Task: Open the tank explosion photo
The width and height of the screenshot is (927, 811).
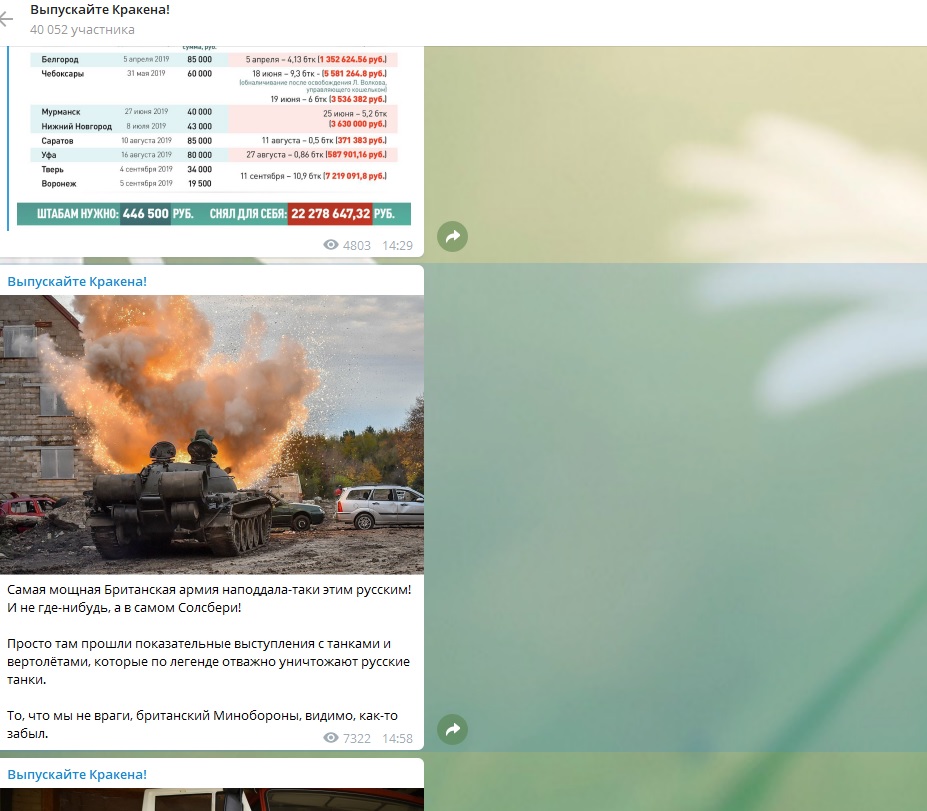Action: point(212,434)
